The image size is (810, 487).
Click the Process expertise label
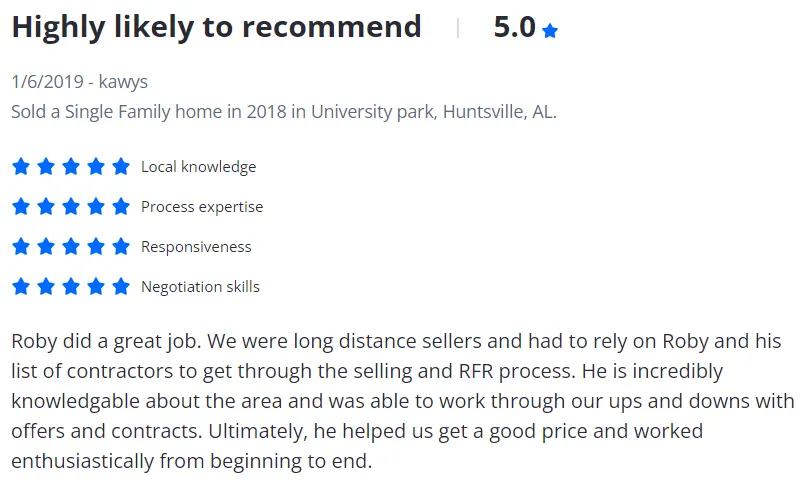tap(202, 207)
